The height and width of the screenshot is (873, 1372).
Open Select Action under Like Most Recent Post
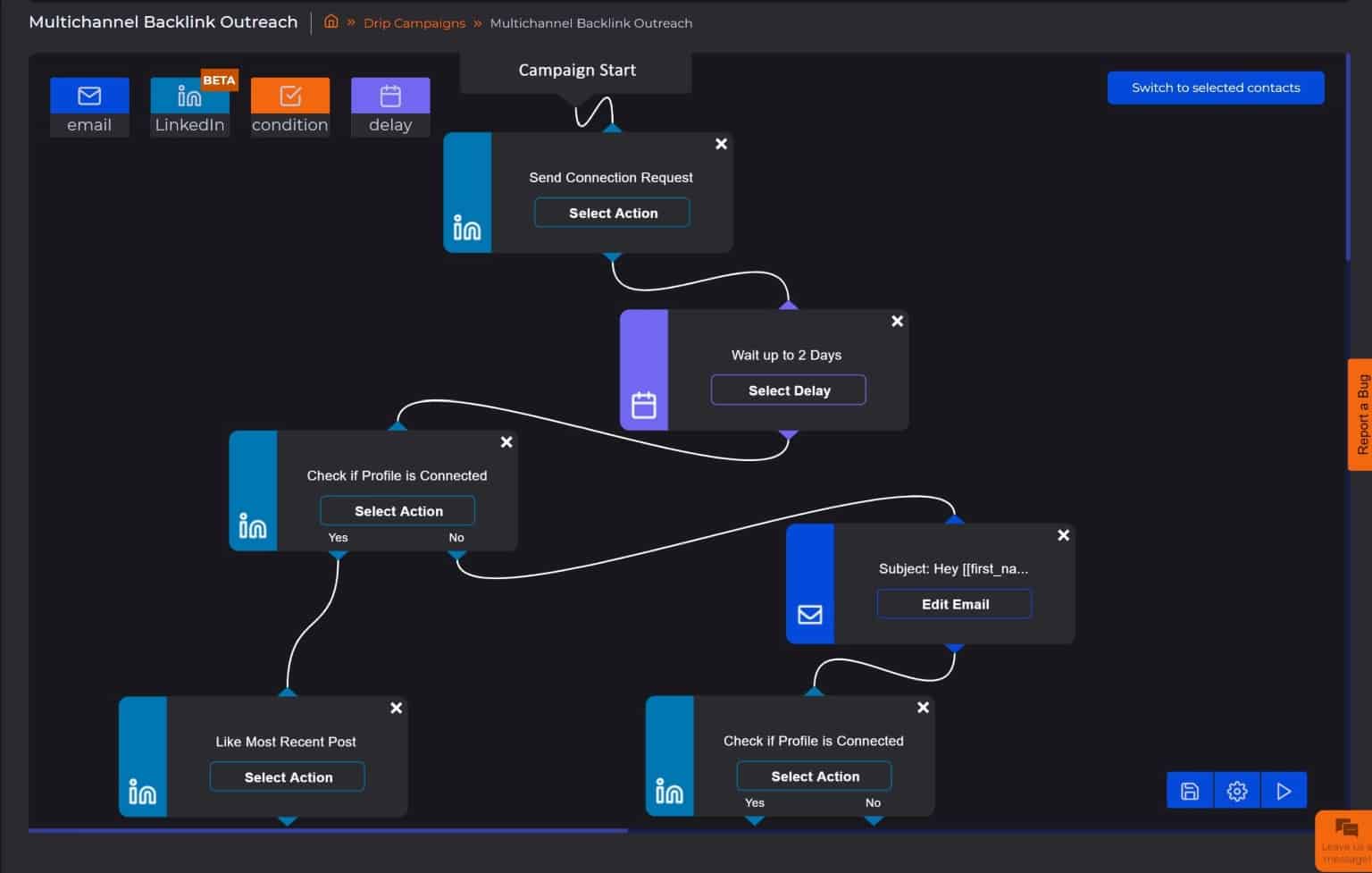click(288, 777)
